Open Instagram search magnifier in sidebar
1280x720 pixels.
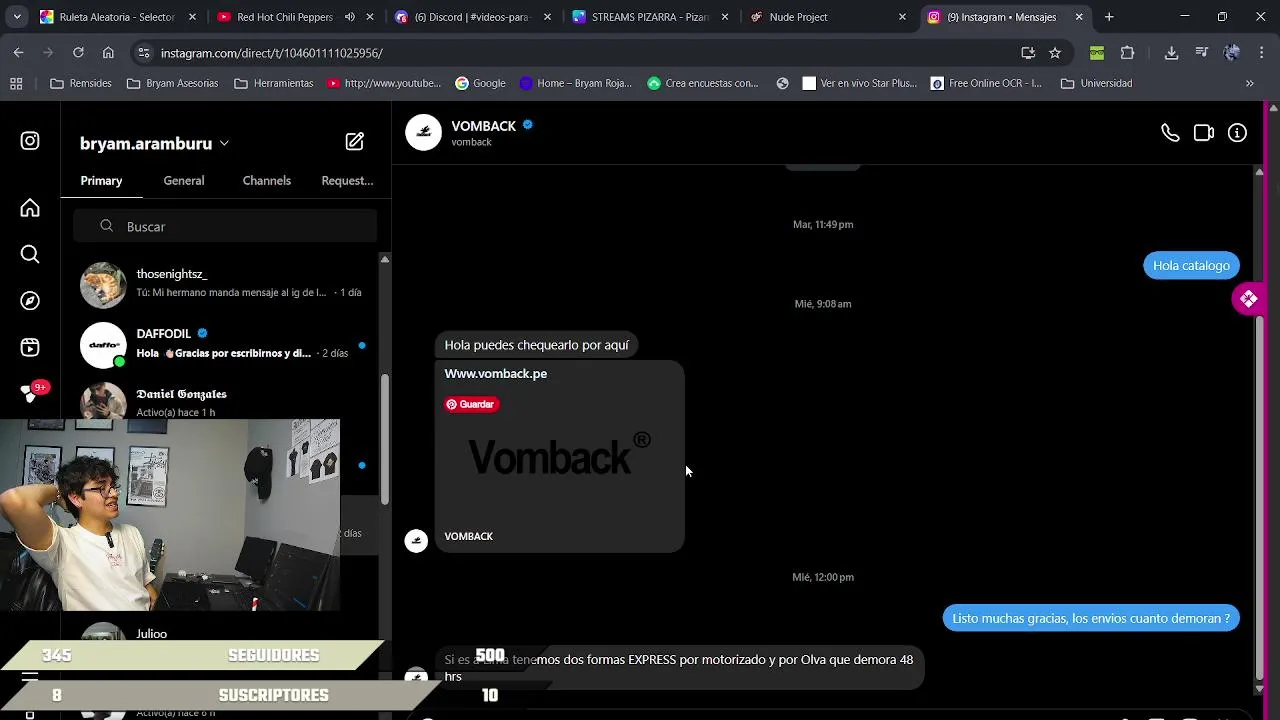(x=30, y=254)
